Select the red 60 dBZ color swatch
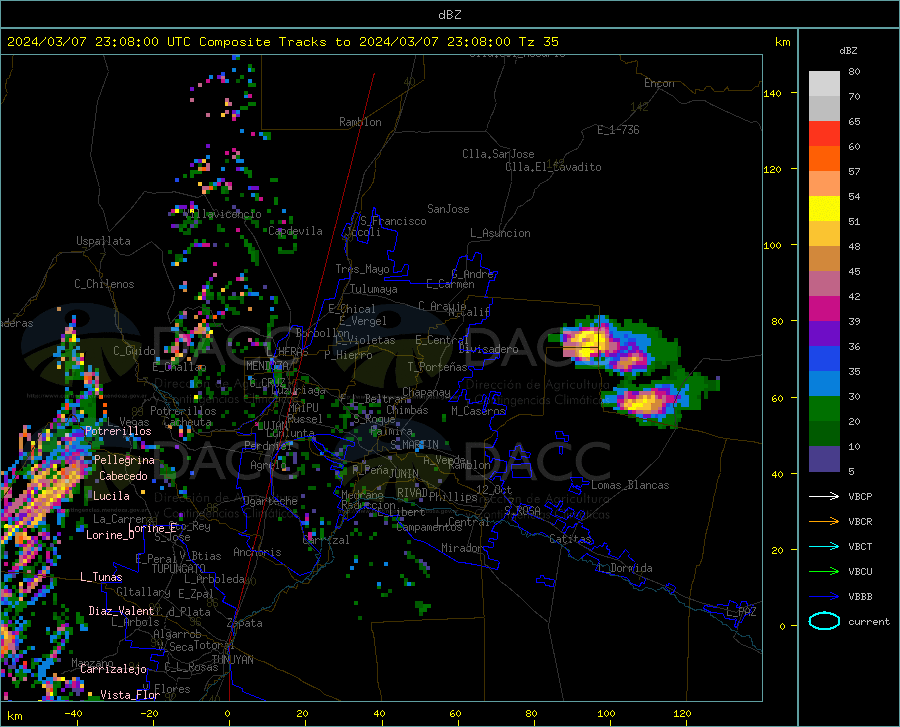Viewport: 900px width, 727px height. pos(824,134)
